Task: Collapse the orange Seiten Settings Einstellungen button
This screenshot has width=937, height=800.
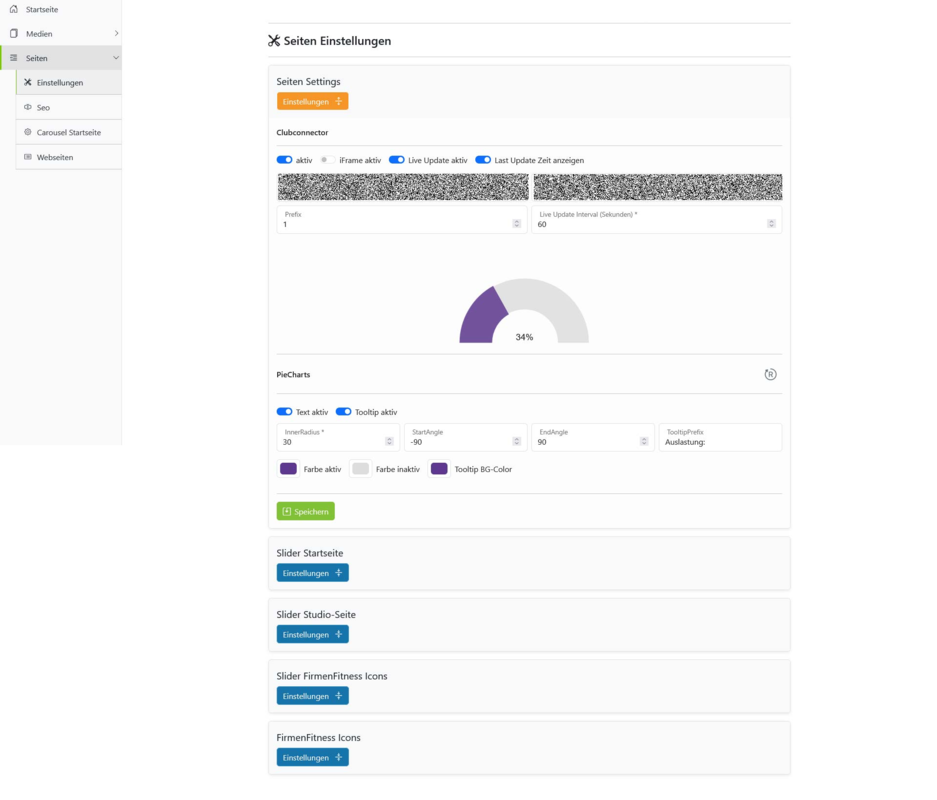Action: [x=313, y=102]
